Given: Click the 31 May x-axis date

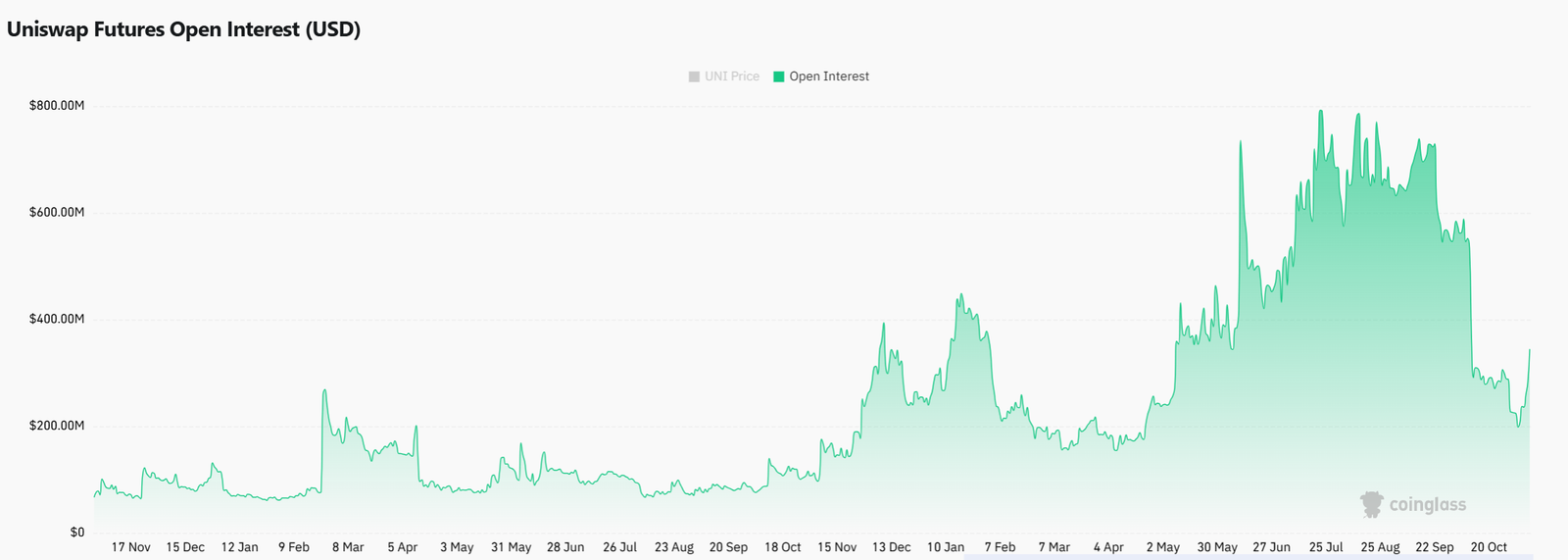Looking at the screenshot, I should click(512, 547).
